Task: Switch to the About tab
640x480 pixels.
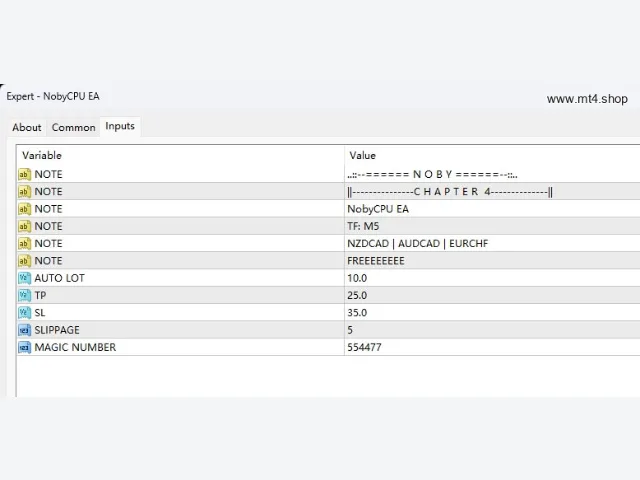Action: pyautogui.click(x=27, y=127)
